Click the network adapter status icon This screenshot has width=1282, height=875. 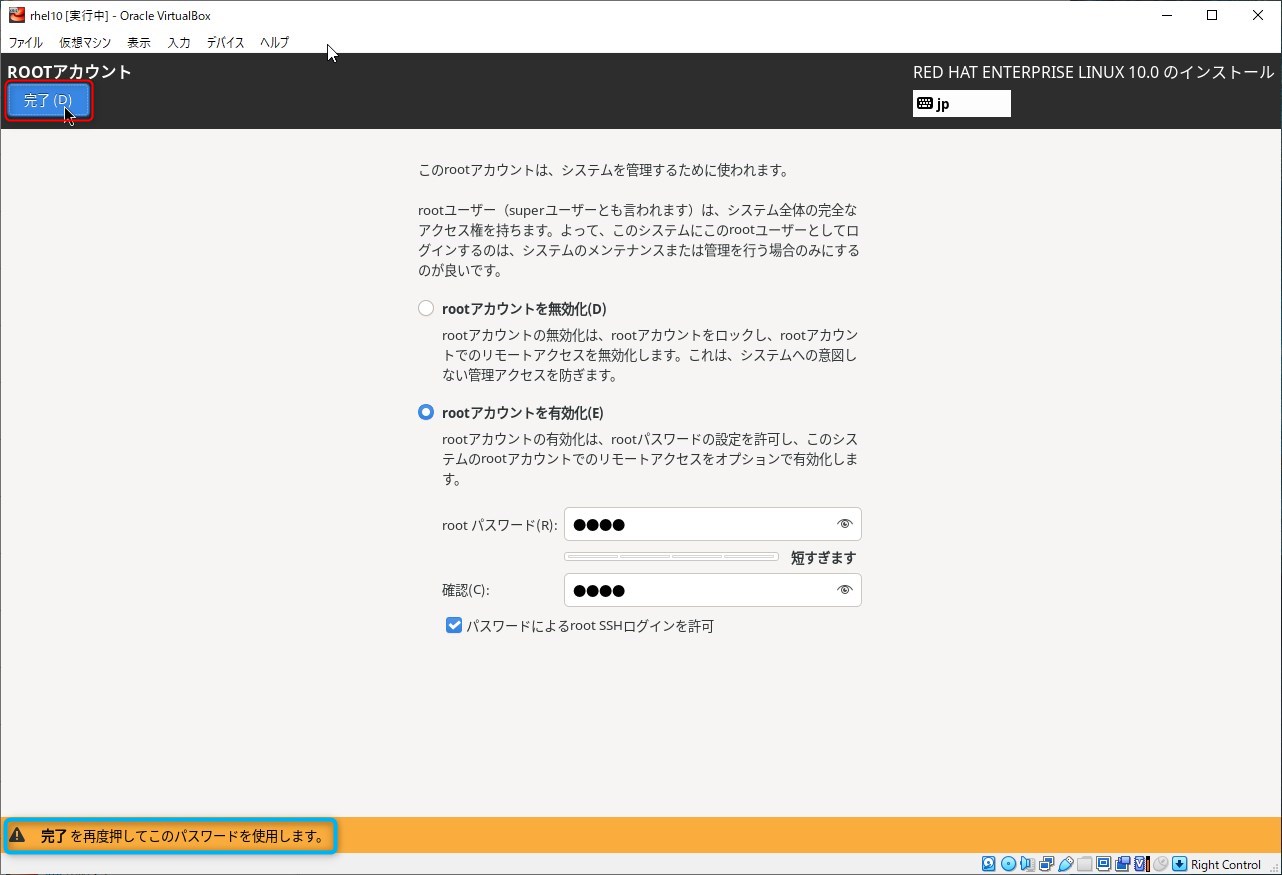tap(1046, 864)
